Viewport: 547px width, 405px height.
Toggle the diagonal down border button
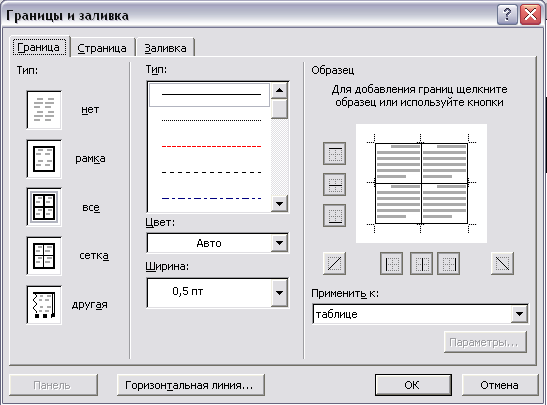[x=502, y=263]
